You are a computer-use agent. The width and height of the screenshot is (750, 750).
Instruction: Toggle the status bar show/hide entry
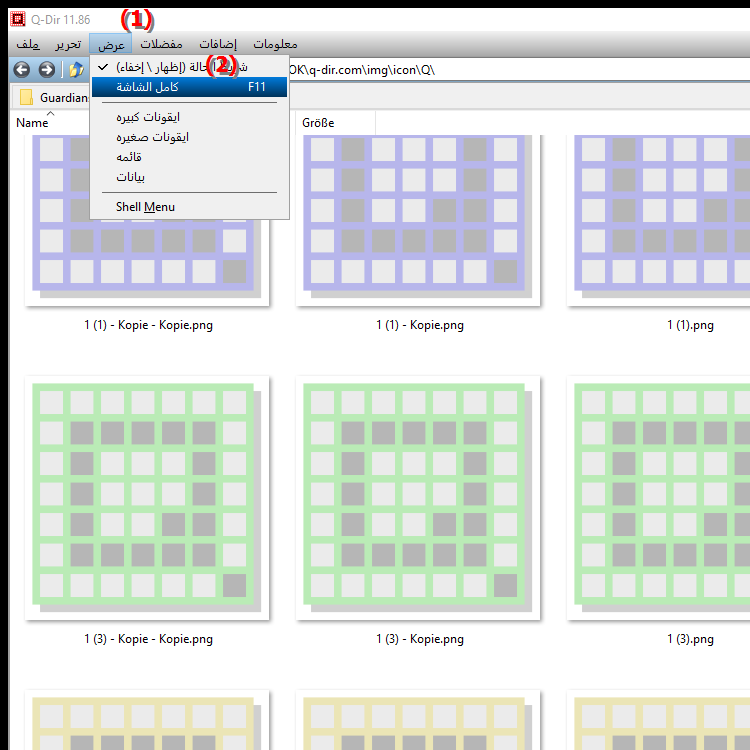[189, 67]
